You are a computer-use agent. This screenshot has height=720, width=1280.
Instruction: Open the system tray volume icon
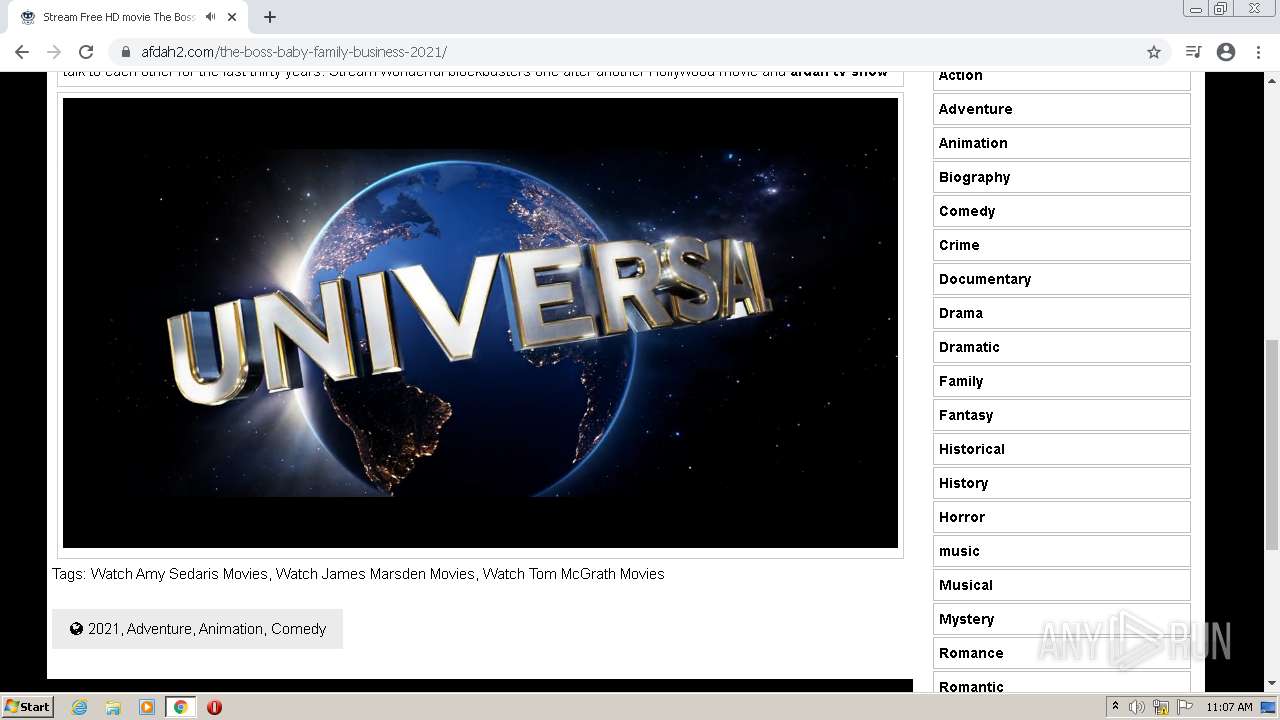click(1137, 707)
